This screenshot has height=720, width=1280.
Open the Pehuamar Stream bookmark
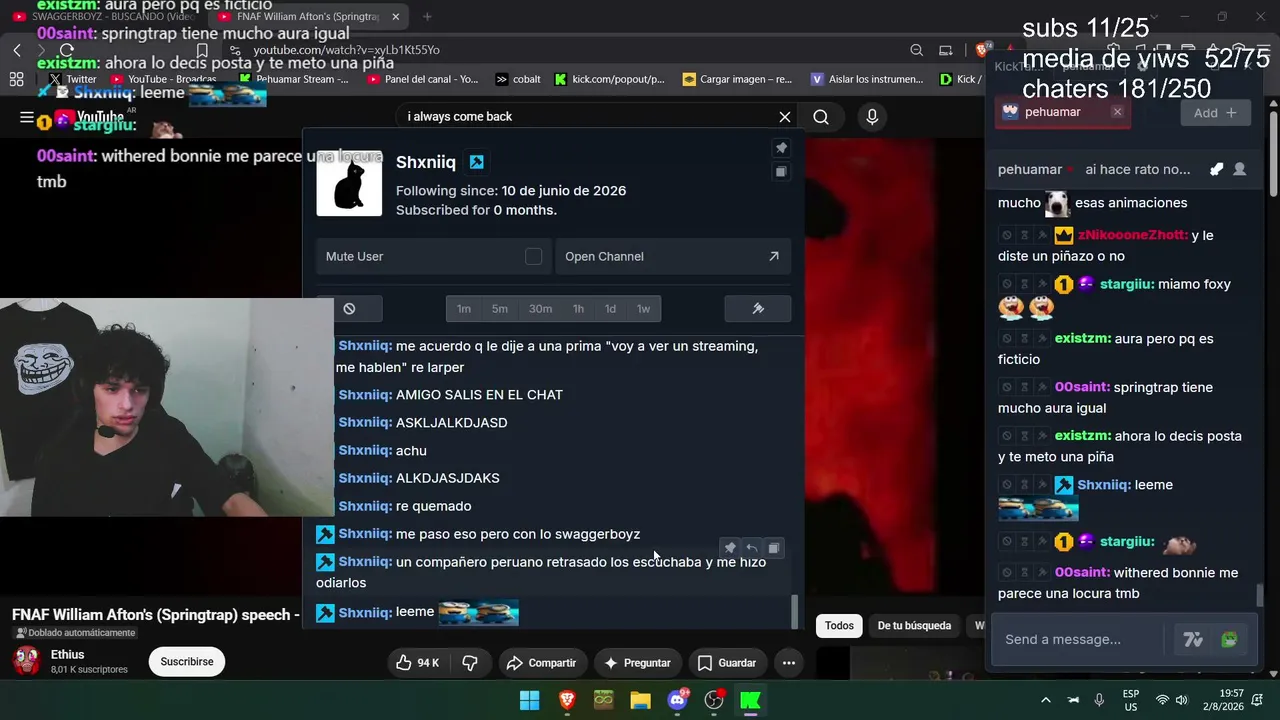[293, 79]
